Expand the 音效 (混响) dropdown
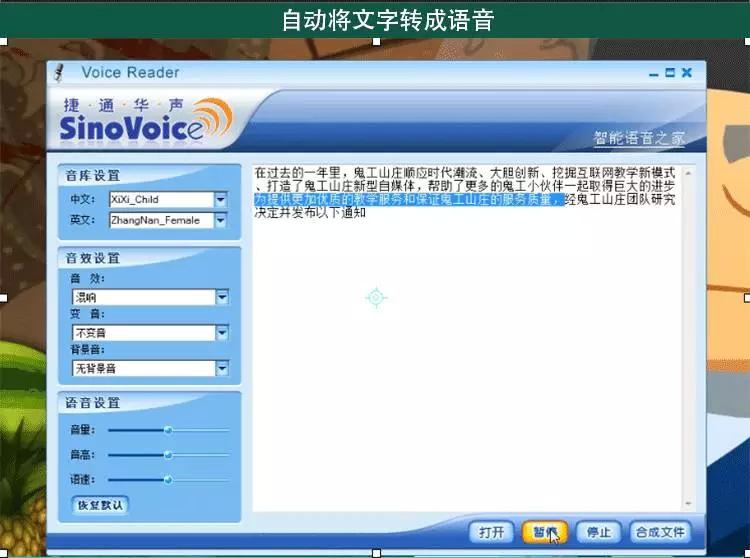This screenshot has width=750, height=558. click(222, 297)
